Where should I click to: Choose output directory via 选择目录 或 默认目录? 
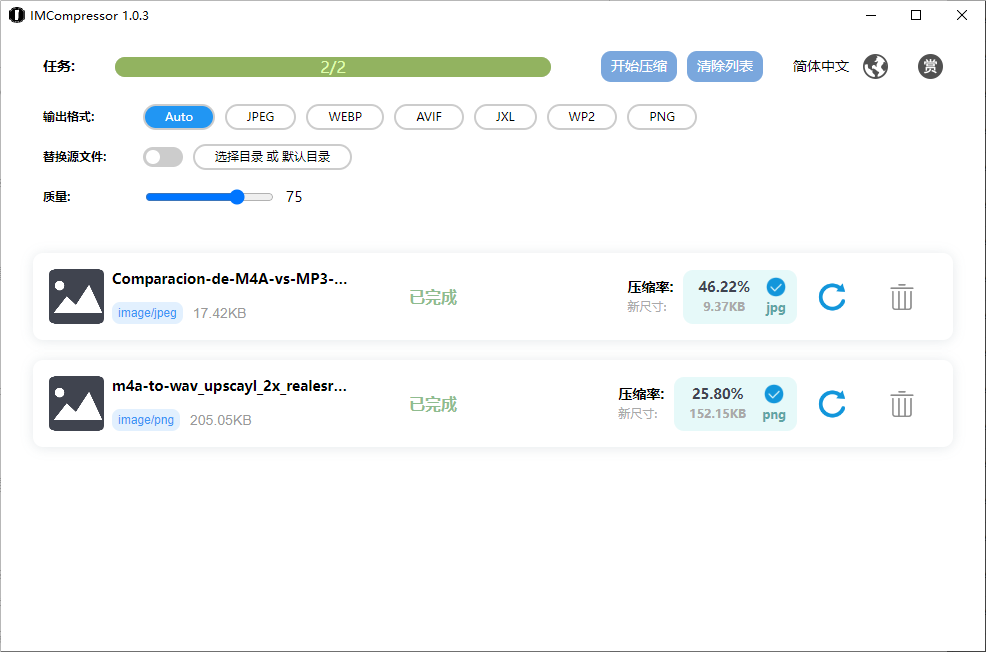coord(272,157)
